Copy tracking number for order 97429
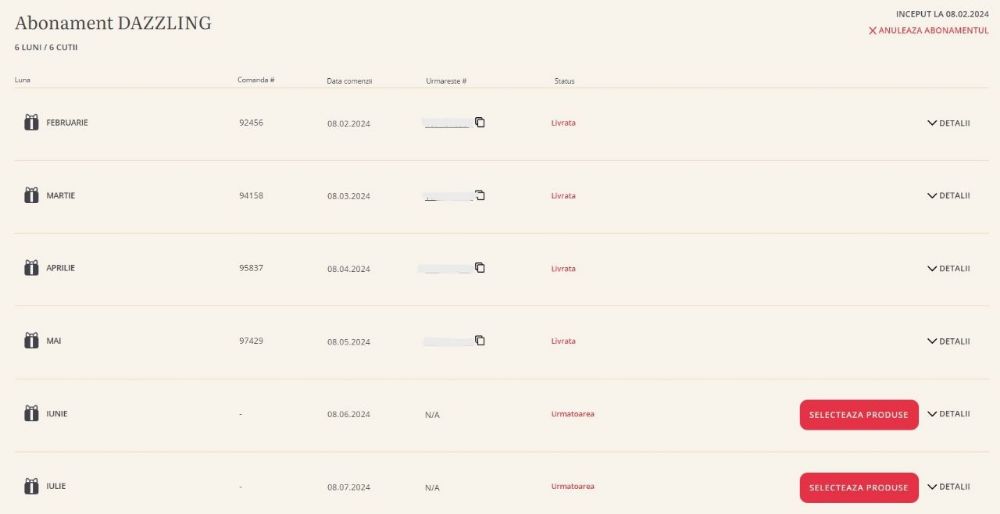 click(480, 341)
